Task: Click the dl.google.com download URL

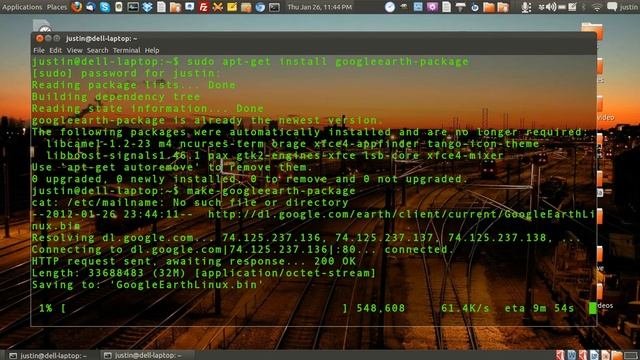Action: pyautogui.click(x=402, y=214)
